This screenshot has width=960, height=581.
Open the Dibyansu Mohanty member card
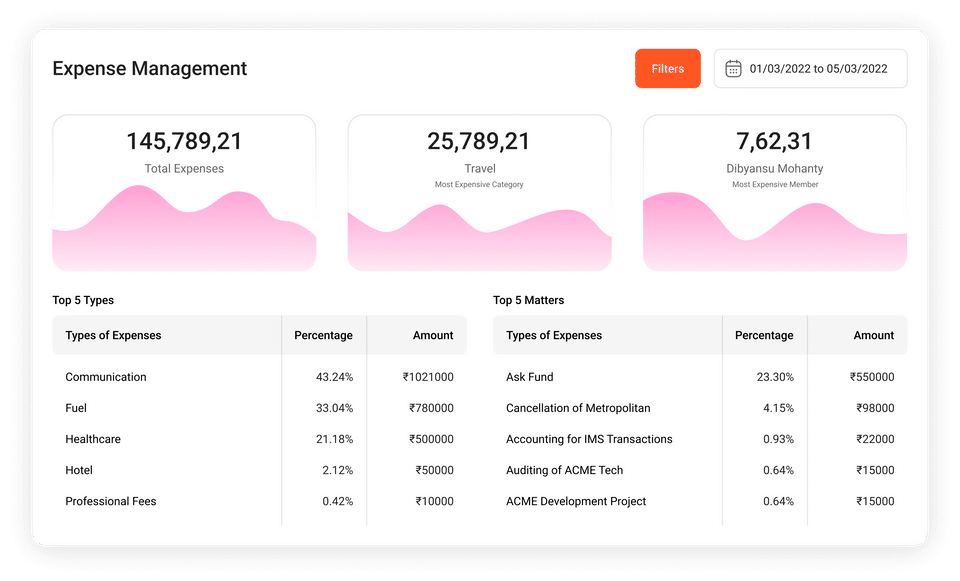pyautogui.click(x=774, y=192)
